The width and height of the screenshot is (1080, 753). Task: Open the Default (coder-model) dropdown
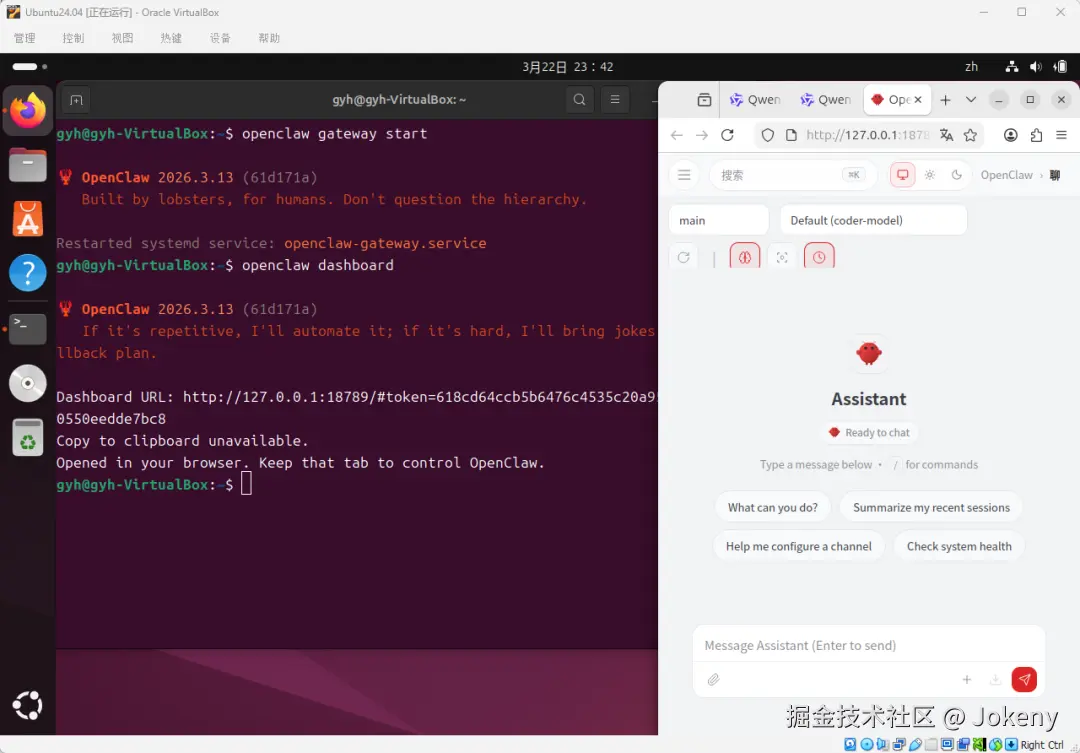tap(873, 220)
